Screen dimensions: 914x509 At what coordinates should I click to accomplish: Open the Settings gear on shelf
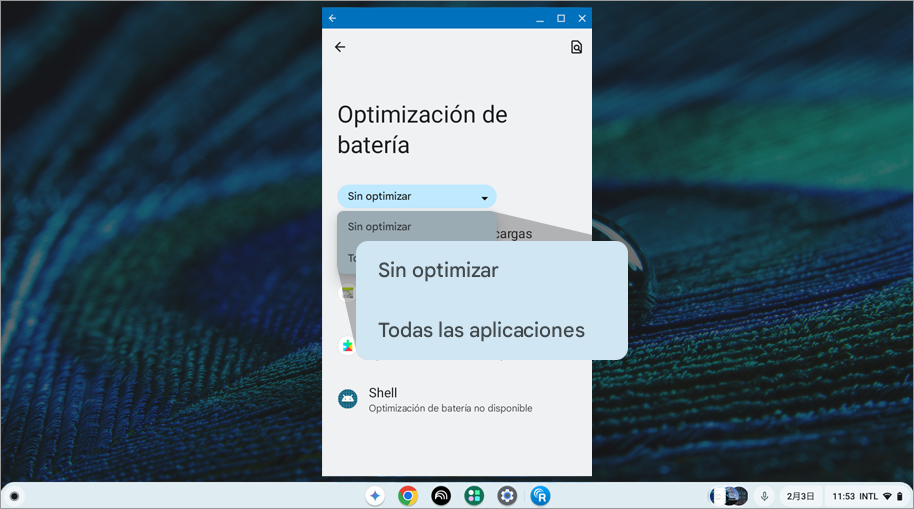(x=507, y=496)
